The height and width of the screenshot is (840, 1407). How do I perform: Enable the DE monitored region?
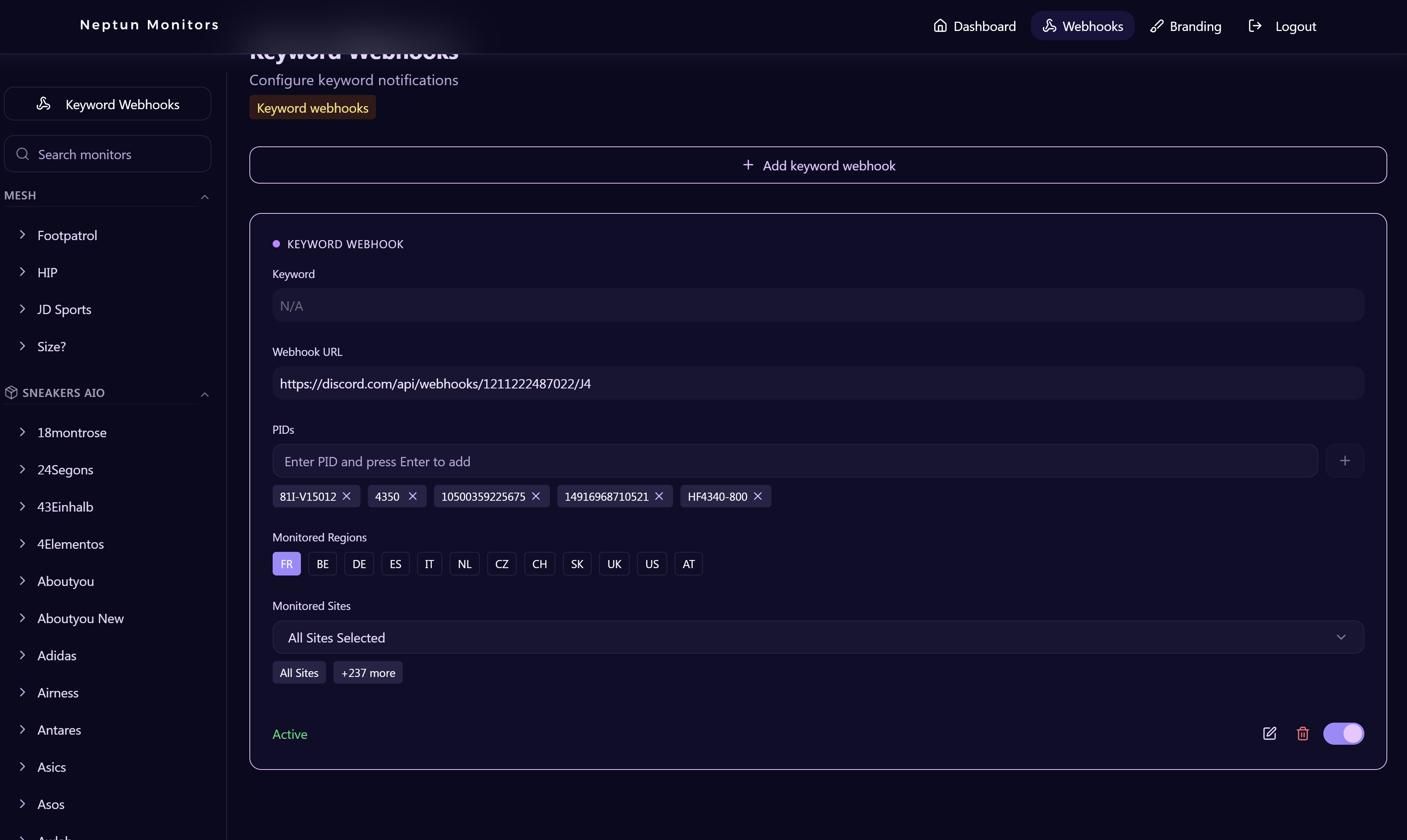pos(359,564)
